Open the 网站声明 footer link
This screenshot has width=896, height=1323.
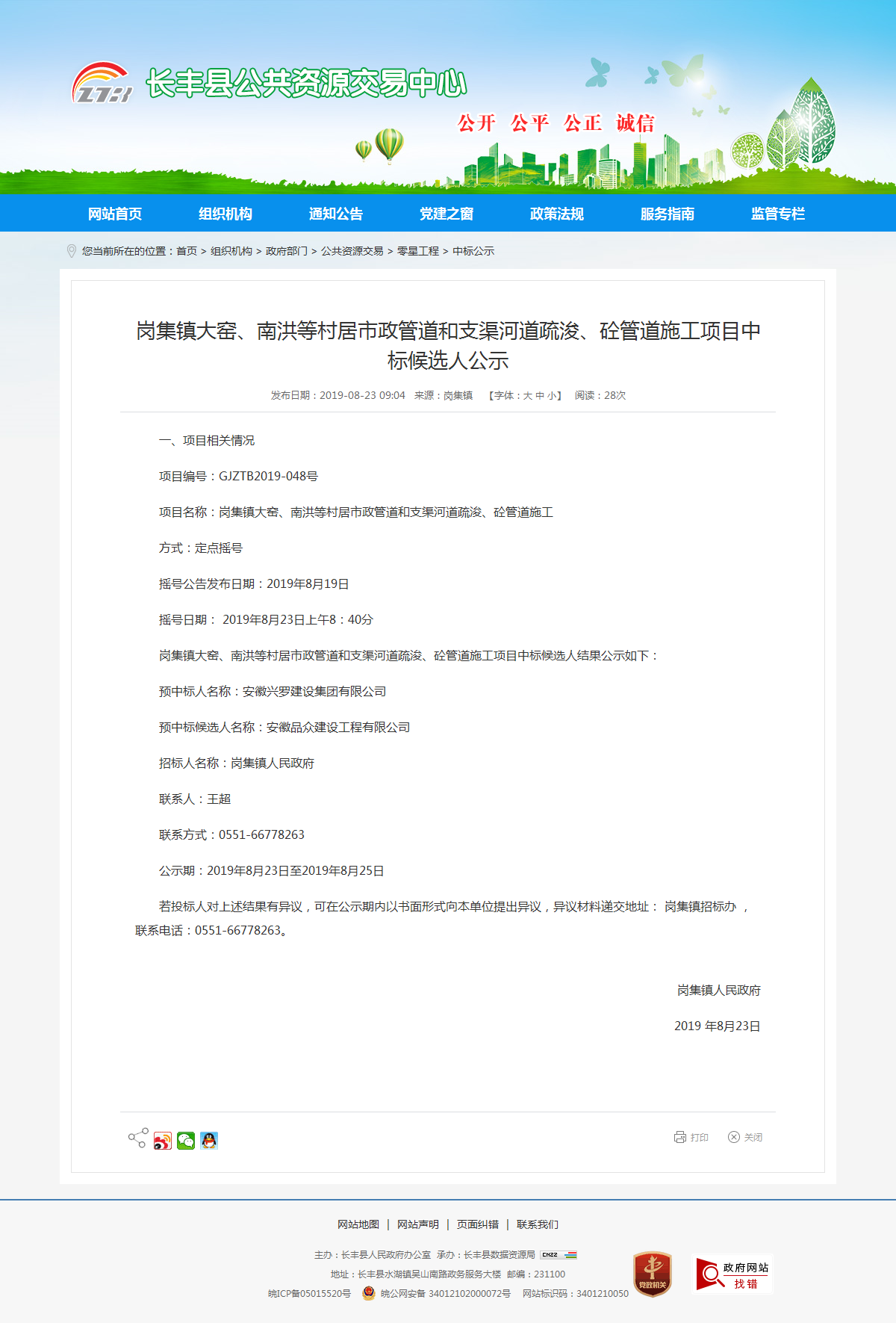[418, 1224]
